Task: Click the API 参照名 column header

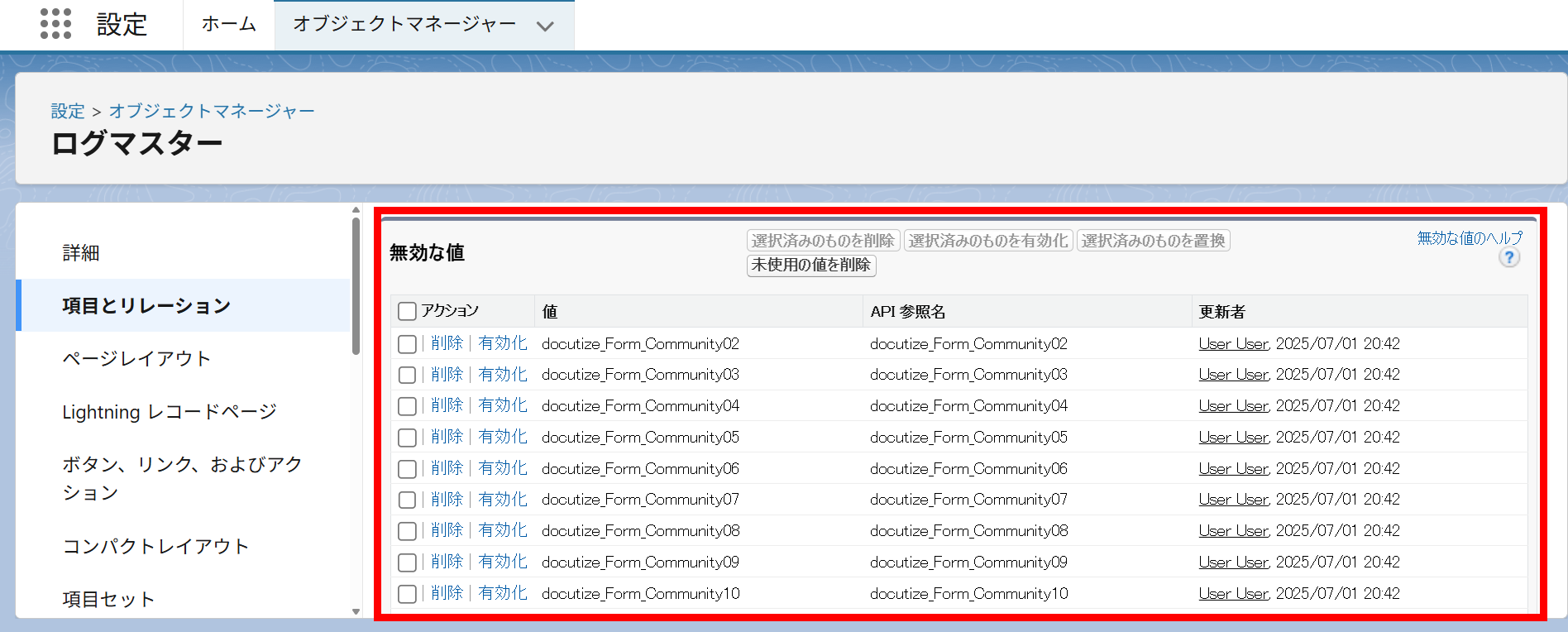Action: click(1027, 312)
